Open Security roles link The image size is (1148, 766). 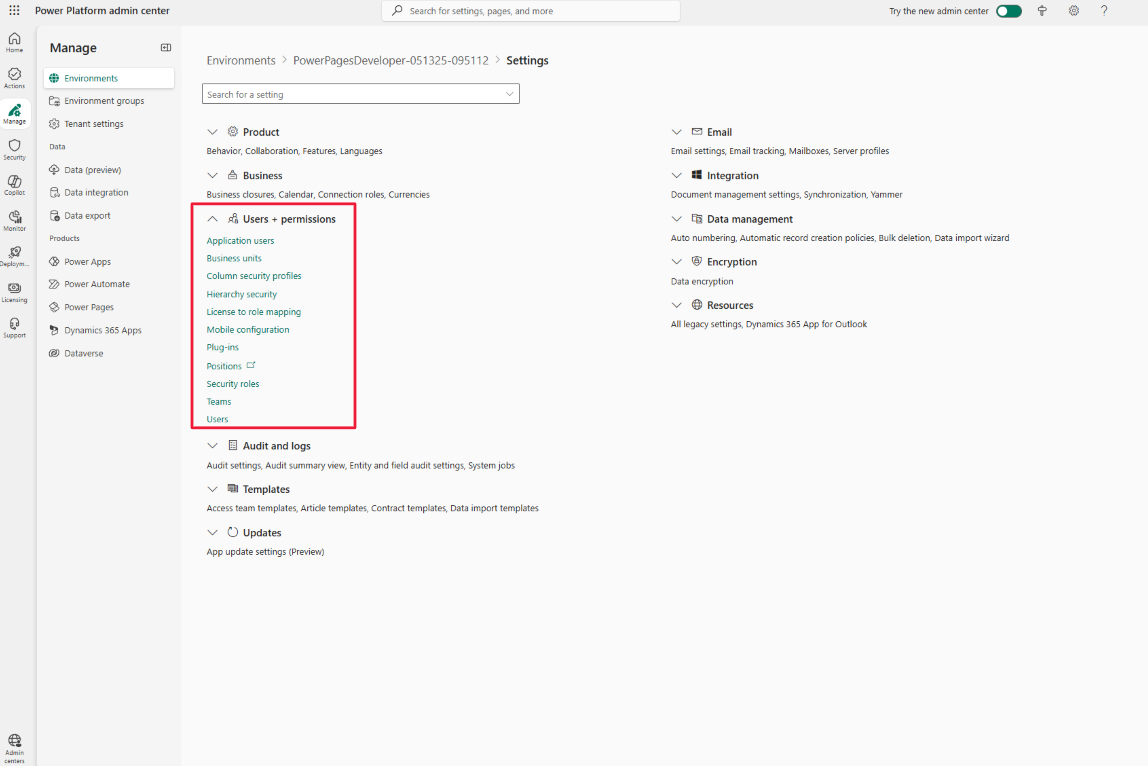click(233, 384)
